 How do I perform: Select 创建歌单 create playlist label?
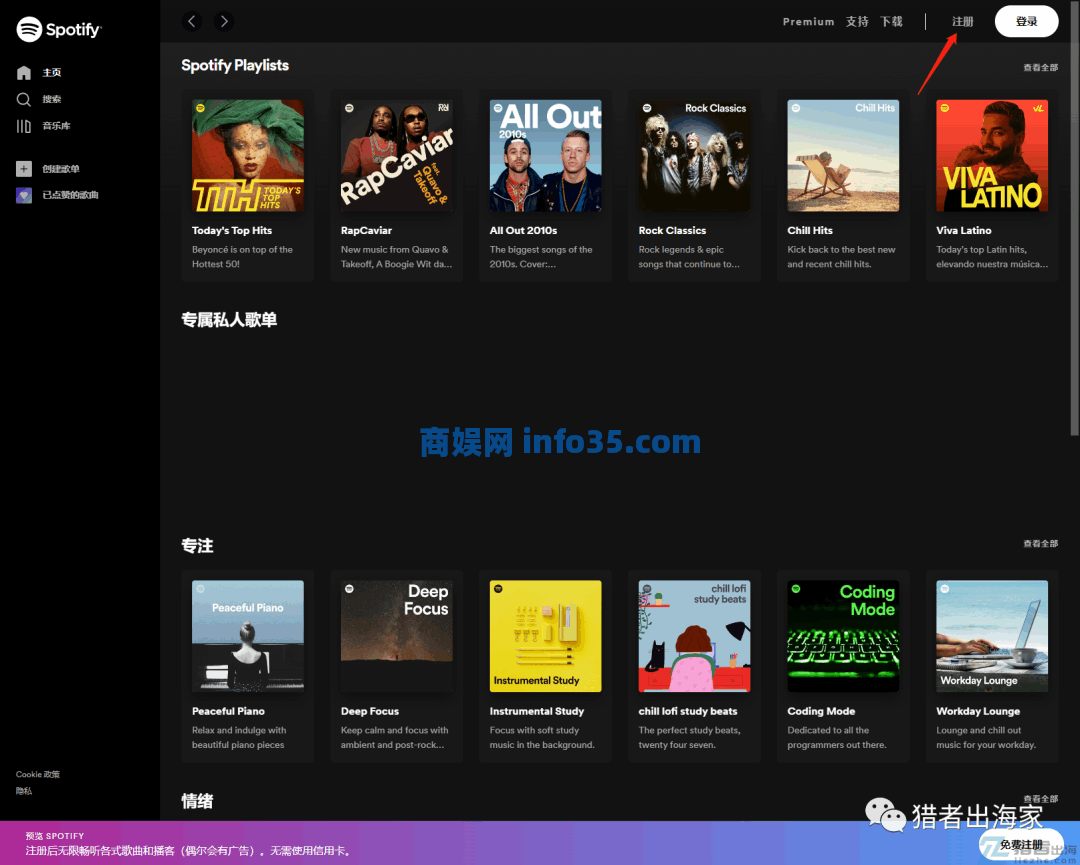pyautogui.click(x=61, y=169)
